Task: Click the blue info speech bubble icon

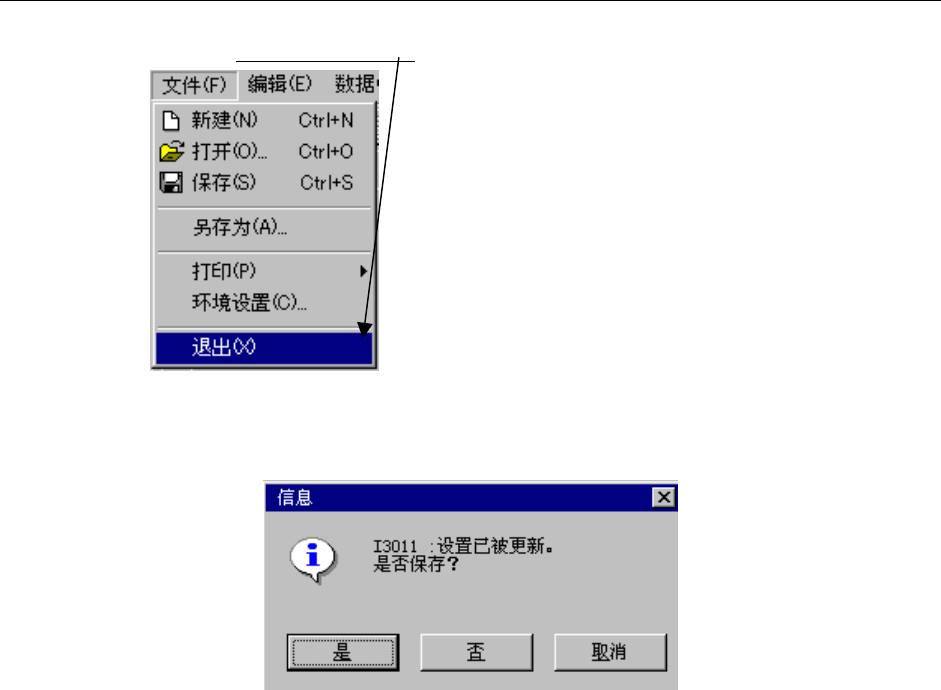Action: click(313, 559)
